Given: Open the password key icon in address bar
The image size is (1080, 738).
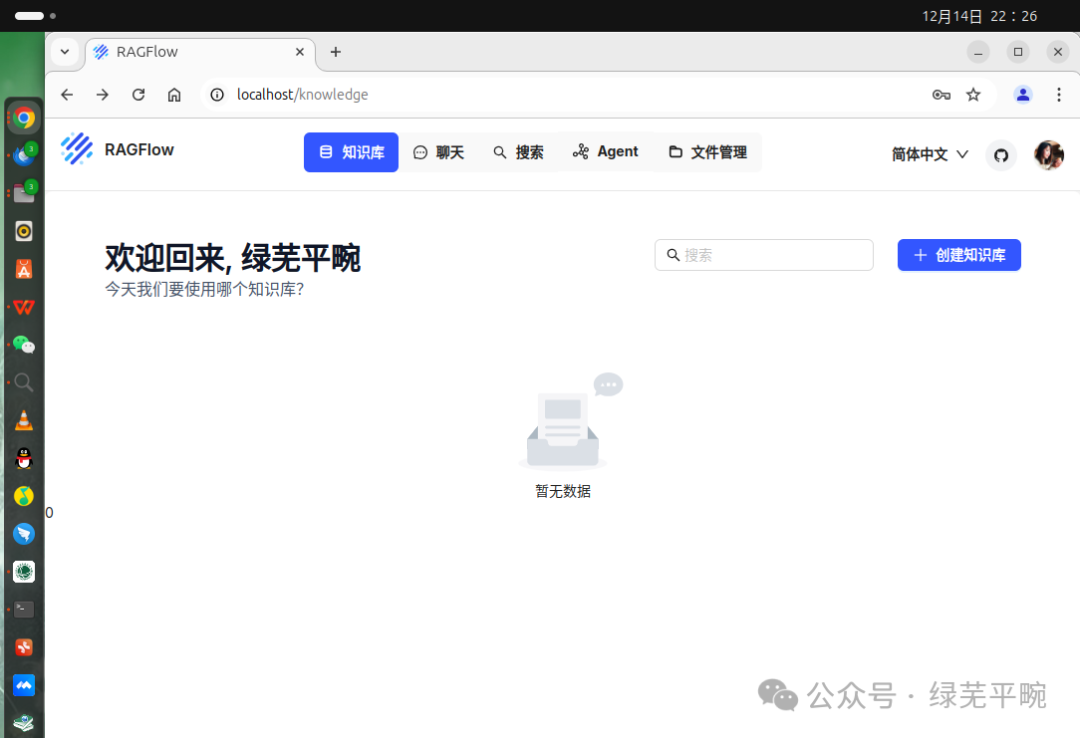Looking at the screenshot, I should click(x=941, y=95).
